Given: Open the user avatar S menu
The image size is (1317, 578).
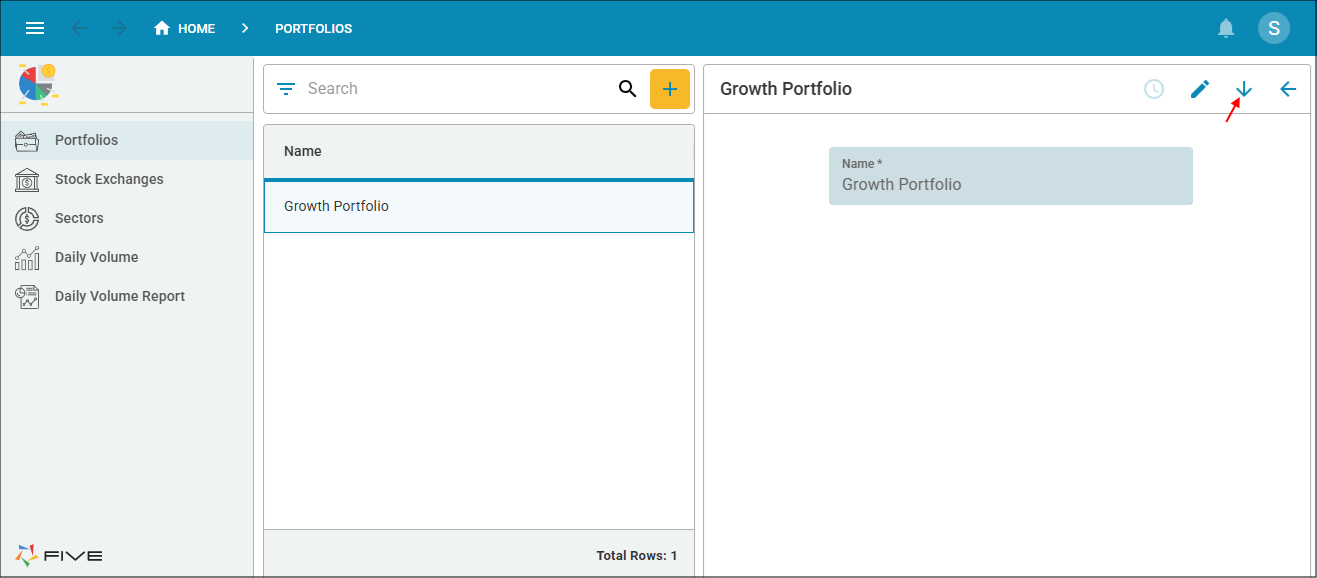Looking at the screenshot, I should (x=1273, y=28).
